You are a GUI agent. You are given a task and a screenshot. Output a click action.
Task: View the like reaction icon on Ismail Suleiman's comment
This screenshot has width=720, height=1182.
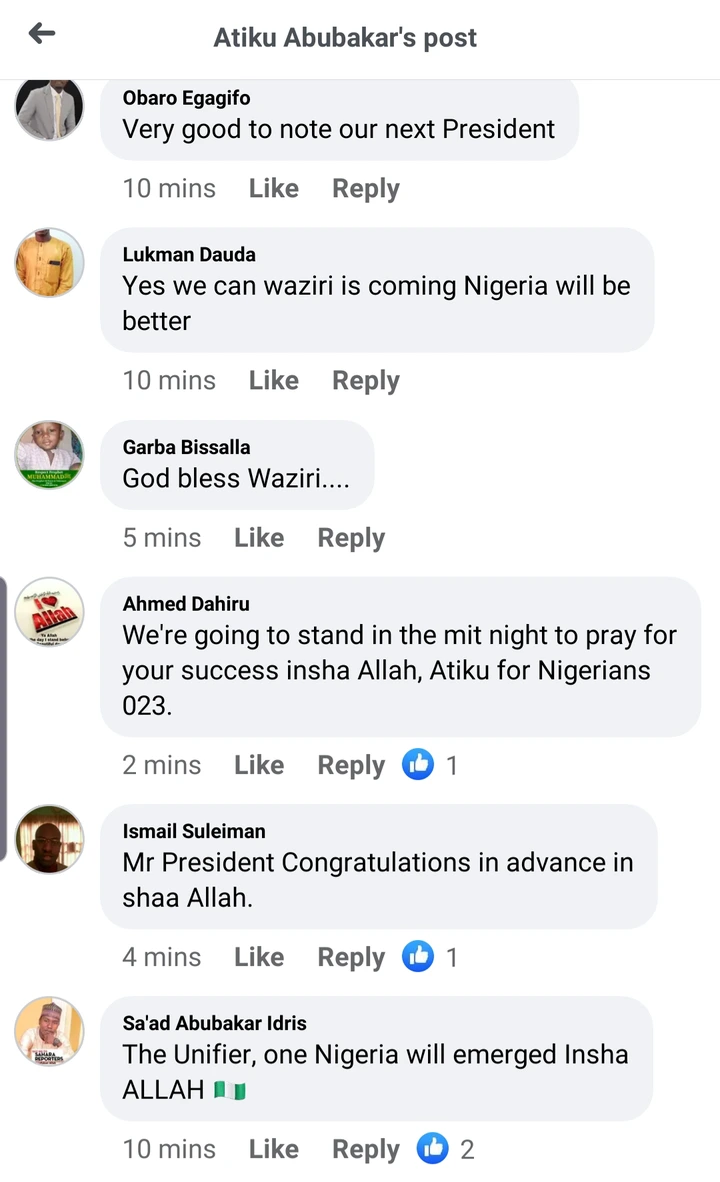pos(418,957)
